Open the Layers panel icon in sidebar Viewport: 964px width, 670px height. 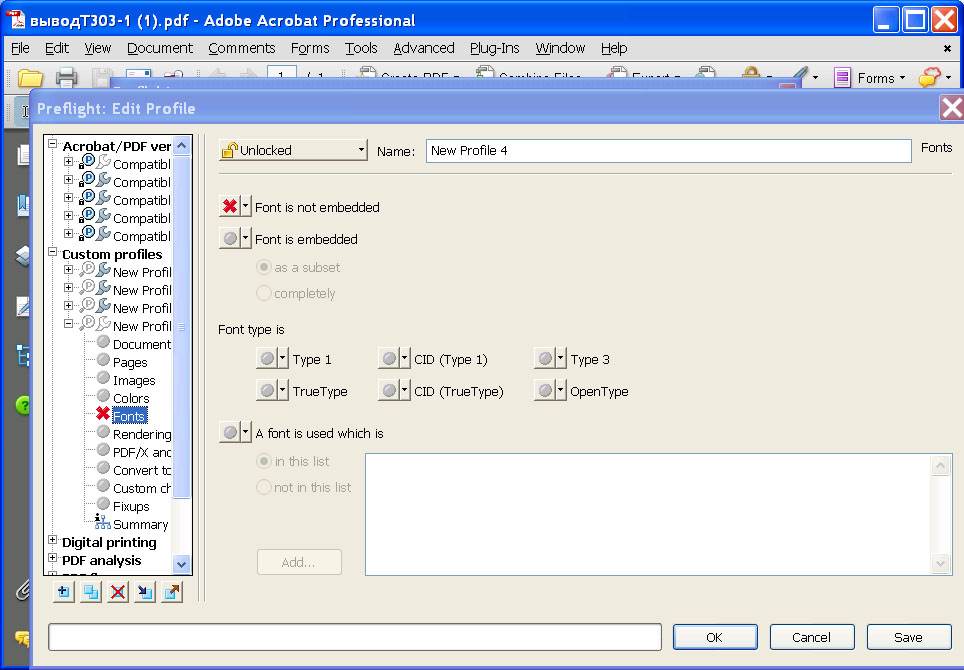[x=23, y=256]
